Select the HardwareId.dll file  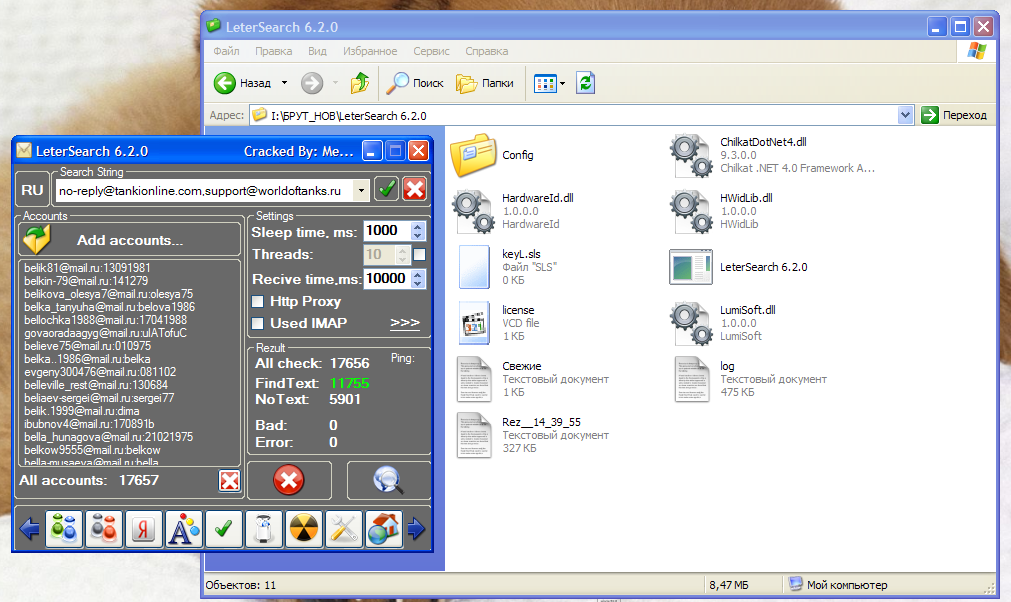pos(513,211)
